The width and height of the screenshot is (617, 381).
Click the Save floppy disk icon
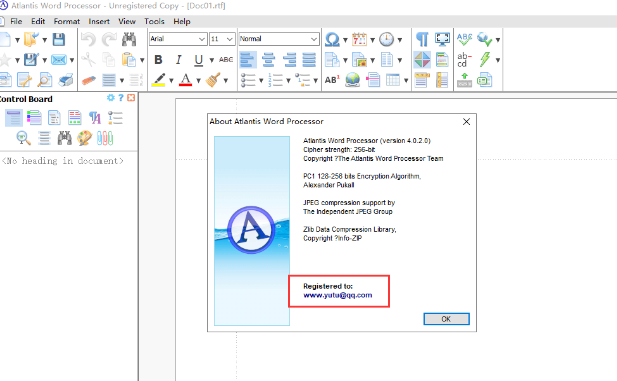click(x=59, y=39)
